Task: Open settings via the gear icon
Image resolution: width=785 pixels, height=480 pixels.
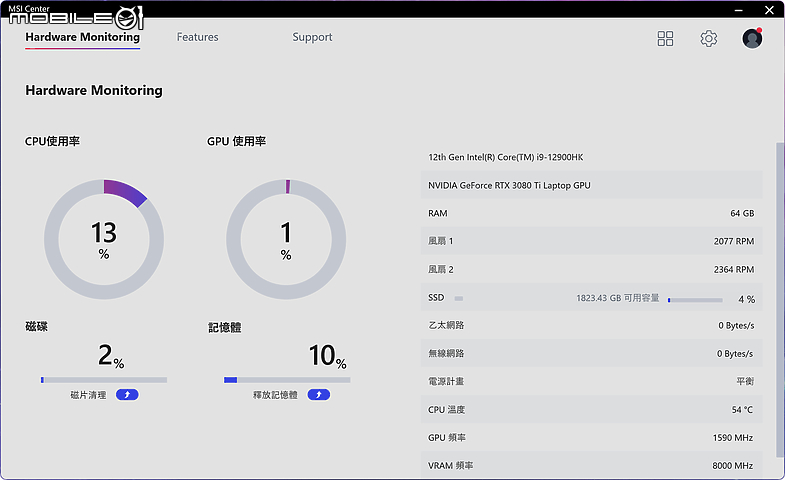Action: (708, 39)
